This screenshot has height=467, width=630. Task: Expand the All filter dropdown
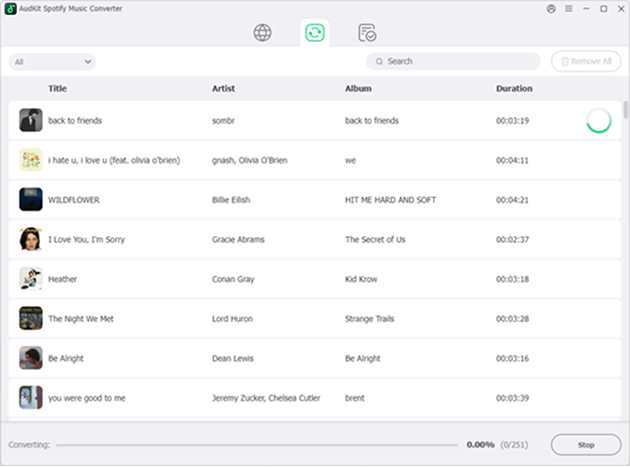52,62
